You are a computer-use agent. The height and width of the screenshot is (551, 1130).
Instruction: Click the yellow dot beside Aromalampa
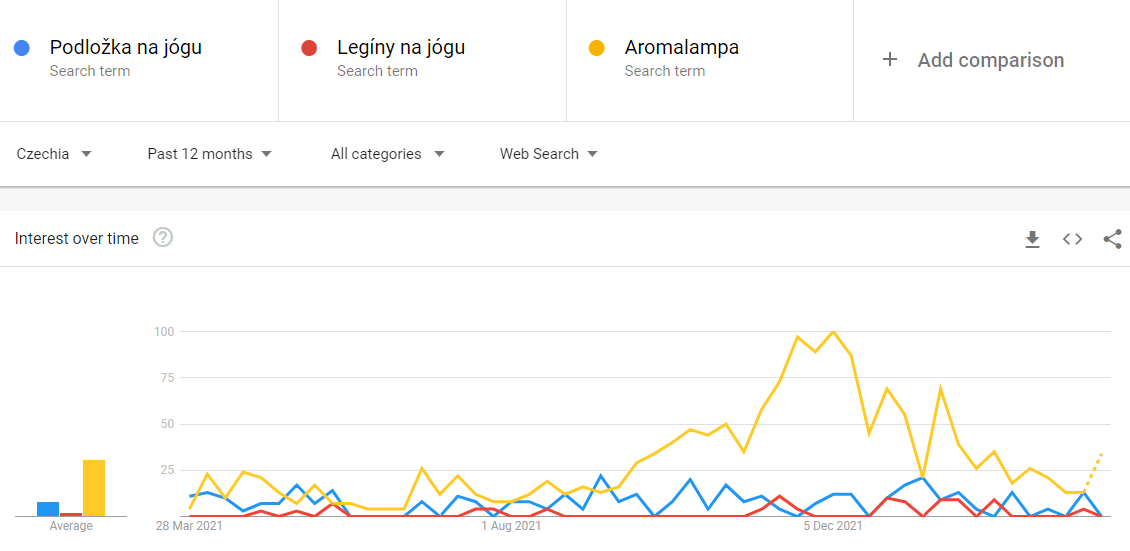coord(597,48)
